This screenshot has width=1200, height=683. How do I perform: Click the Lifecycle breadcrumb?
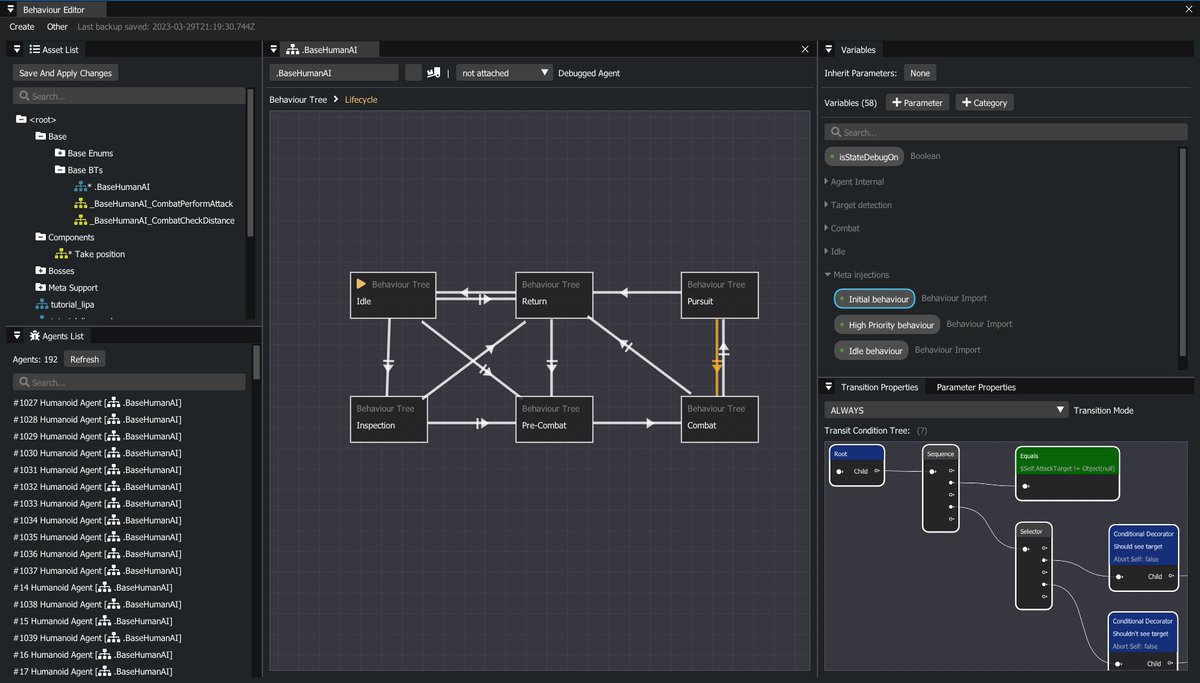[x=361, y=100]
